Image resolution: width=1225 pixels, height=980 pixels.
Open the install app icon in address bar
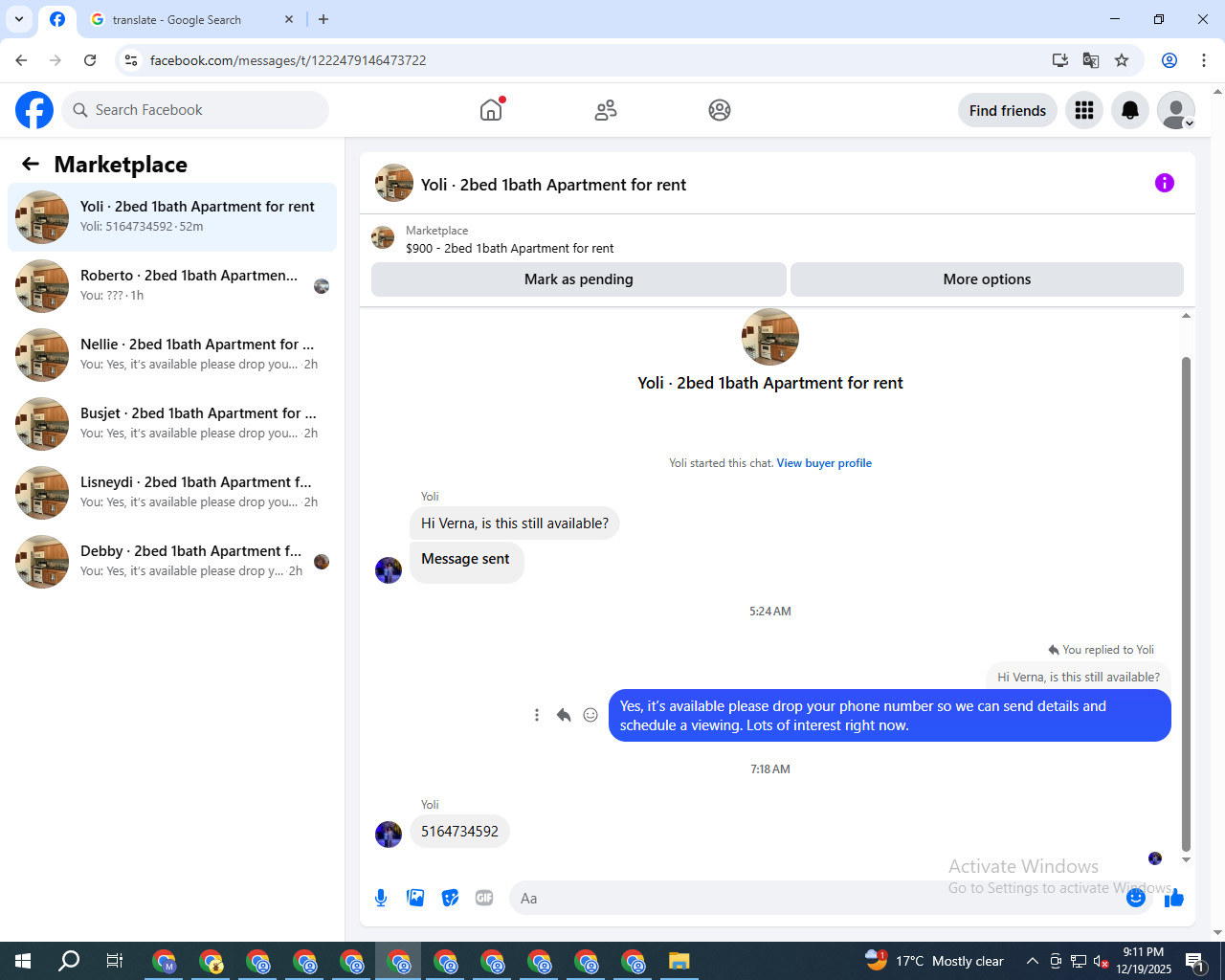click(x=1060, y=60)
